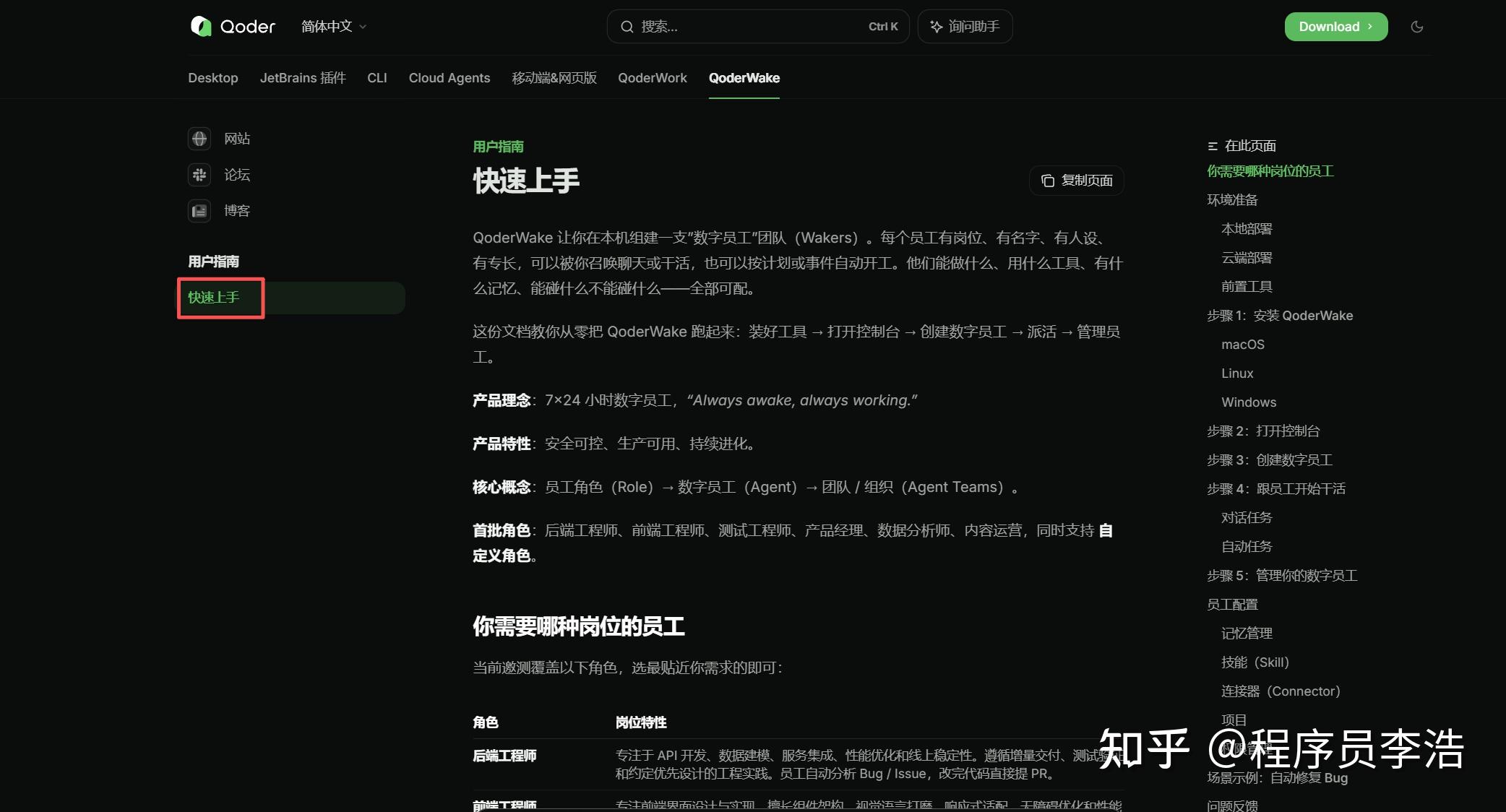The width and height of the screenshot is (1506, 812).
Task: Jump to macOS in page contents
Action: [x=1243, y=345]
